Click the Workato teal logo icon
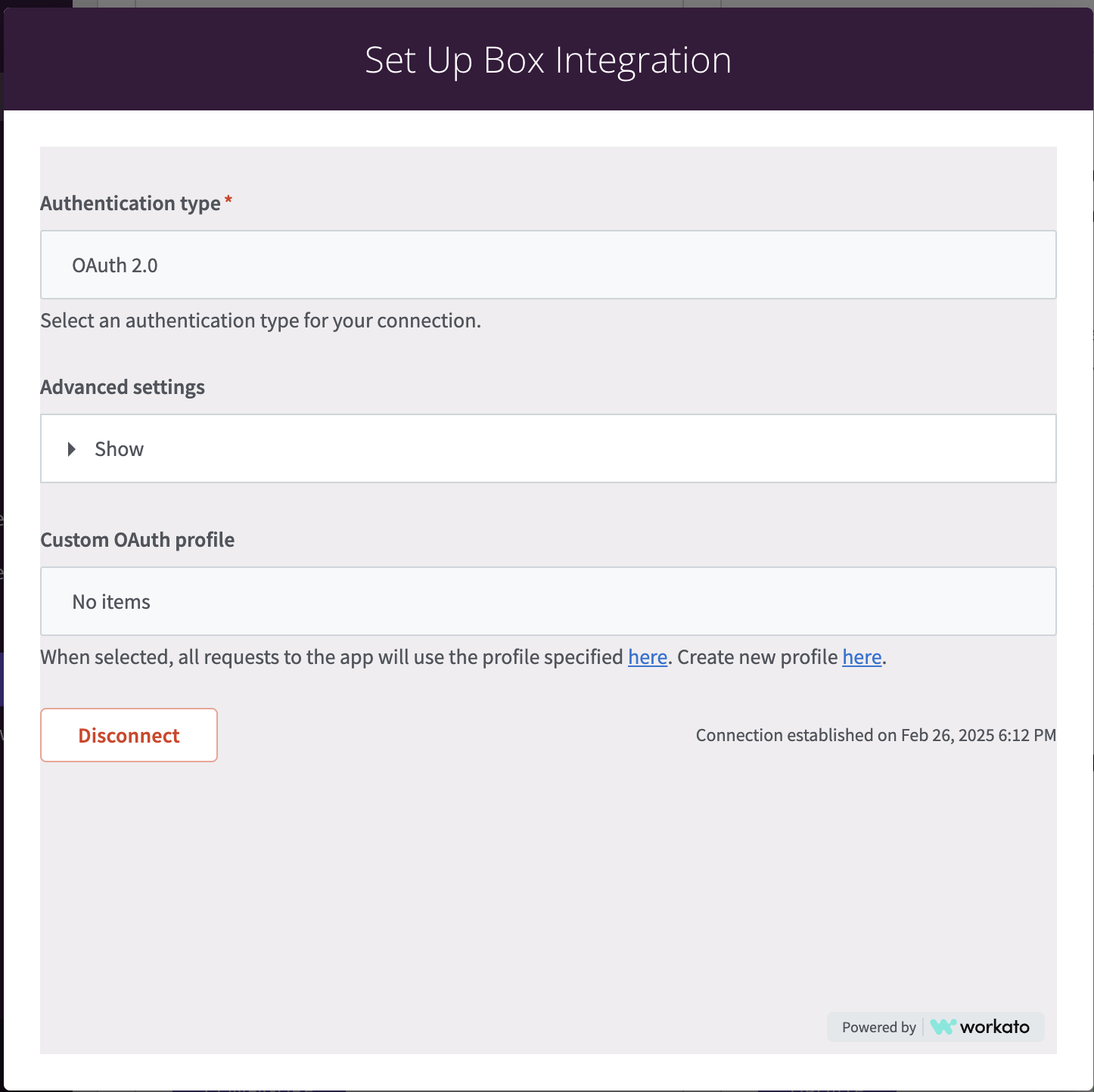Screen dimensions: 1094x1092 click(943, 1027)
